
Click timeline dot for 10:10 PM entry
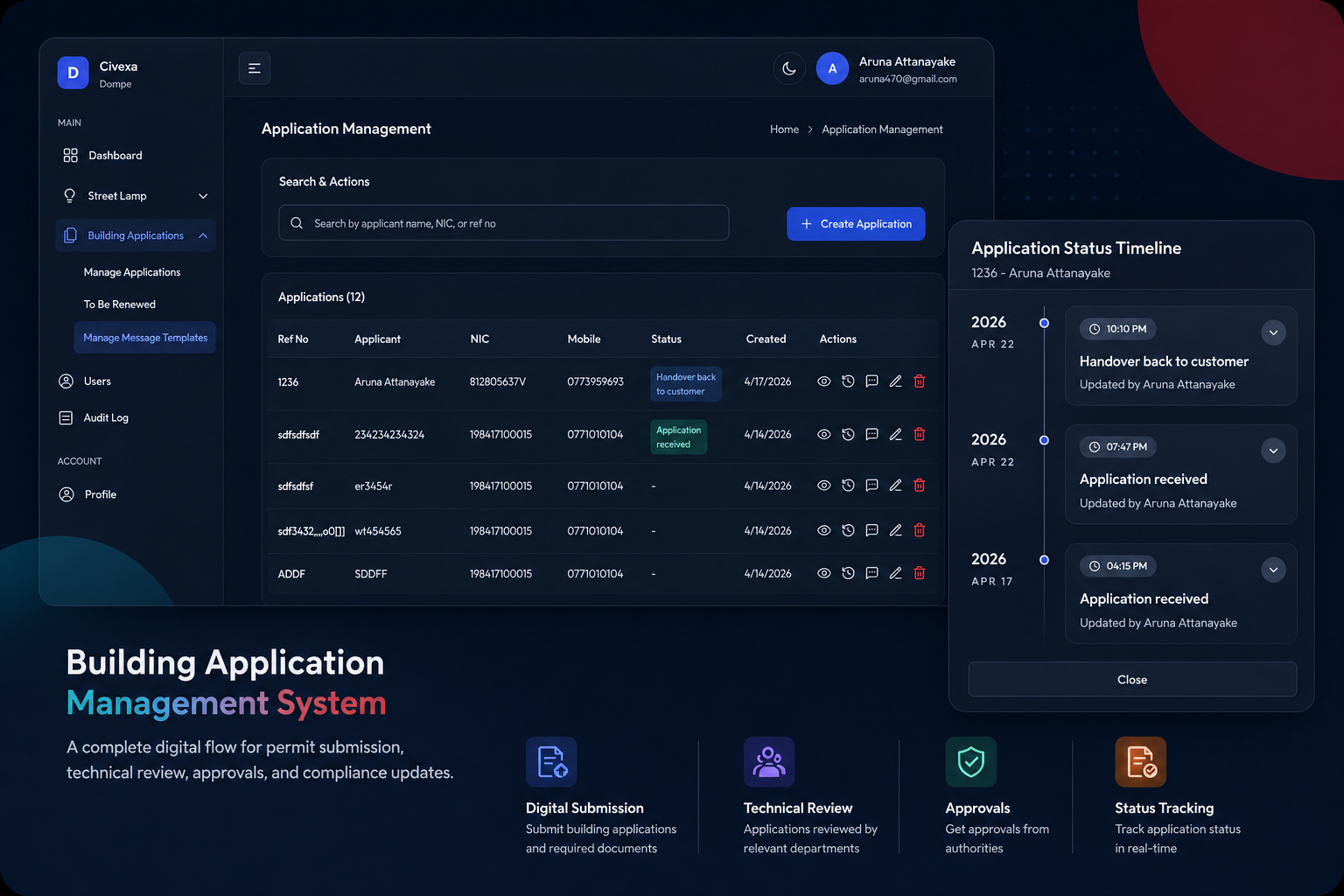(1044, 323)
